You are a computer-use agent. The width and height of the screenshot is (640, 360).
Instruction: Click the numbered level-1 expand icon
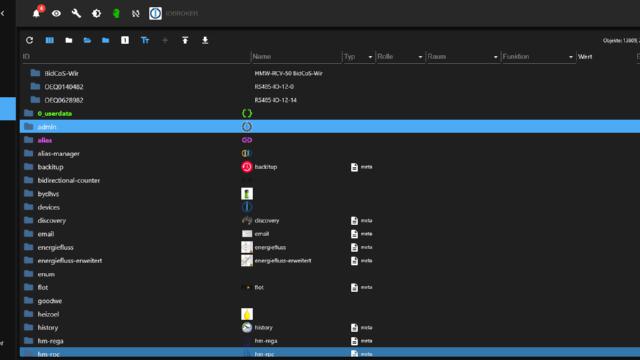coord(125,40)
